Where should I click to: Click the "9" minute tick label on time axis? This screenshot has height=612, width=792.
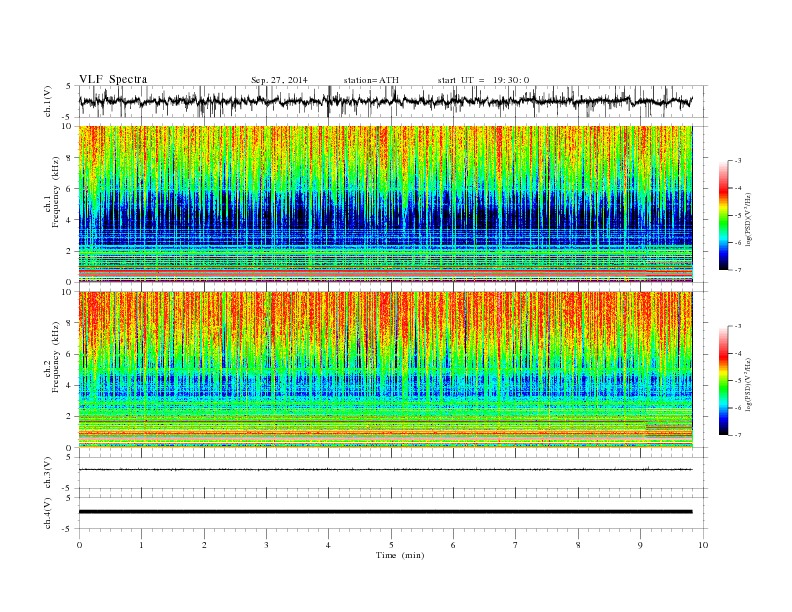pos(640,545)
